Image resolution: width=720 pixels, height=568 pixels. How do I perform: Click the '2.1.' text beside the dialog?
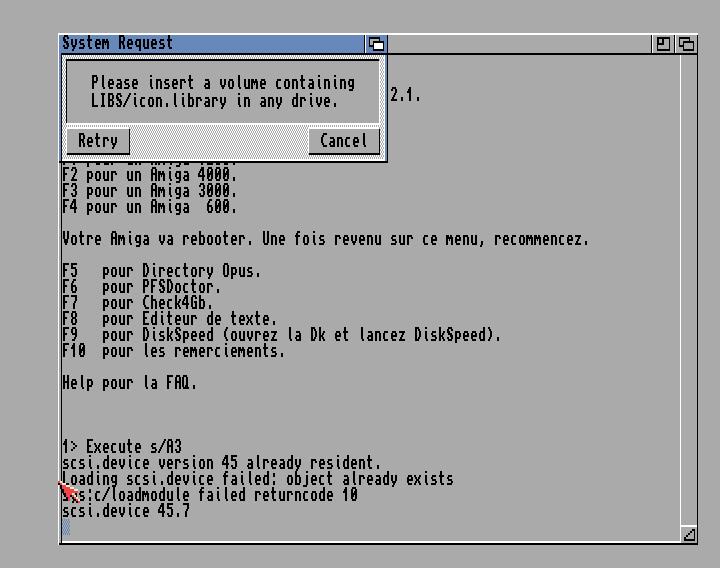(405, 95)
